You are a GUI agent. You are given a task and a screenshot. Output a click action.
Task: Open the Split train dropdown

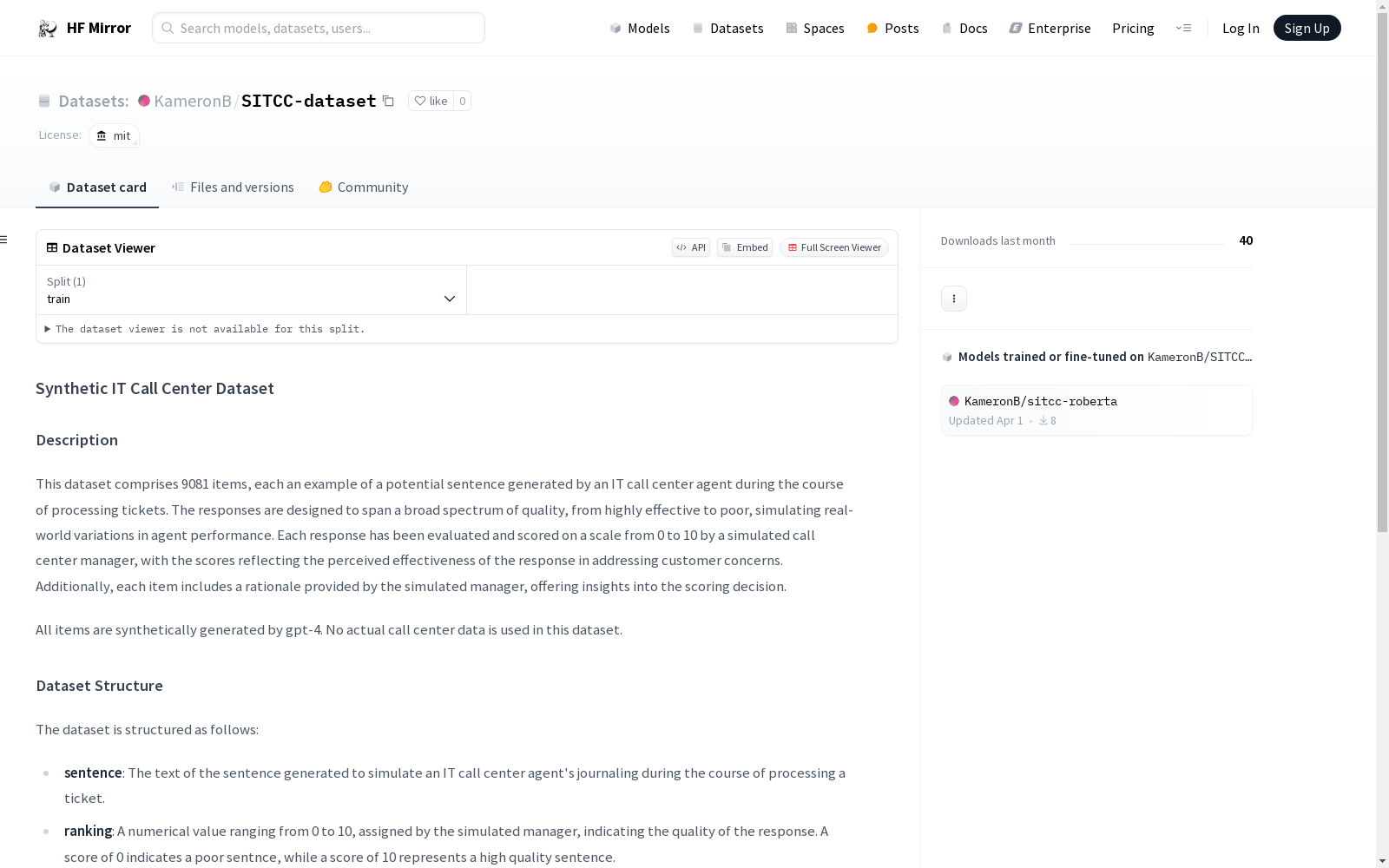click(252, 290)
